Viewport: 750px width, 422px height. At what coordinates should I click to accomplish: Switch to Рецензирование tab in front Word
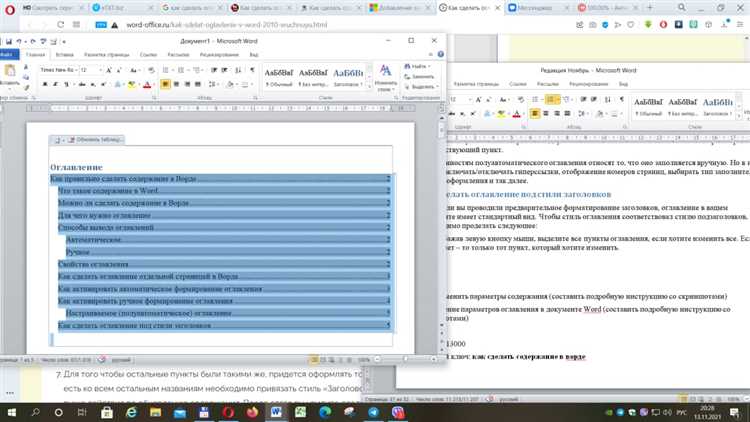[x=219, y=55]
